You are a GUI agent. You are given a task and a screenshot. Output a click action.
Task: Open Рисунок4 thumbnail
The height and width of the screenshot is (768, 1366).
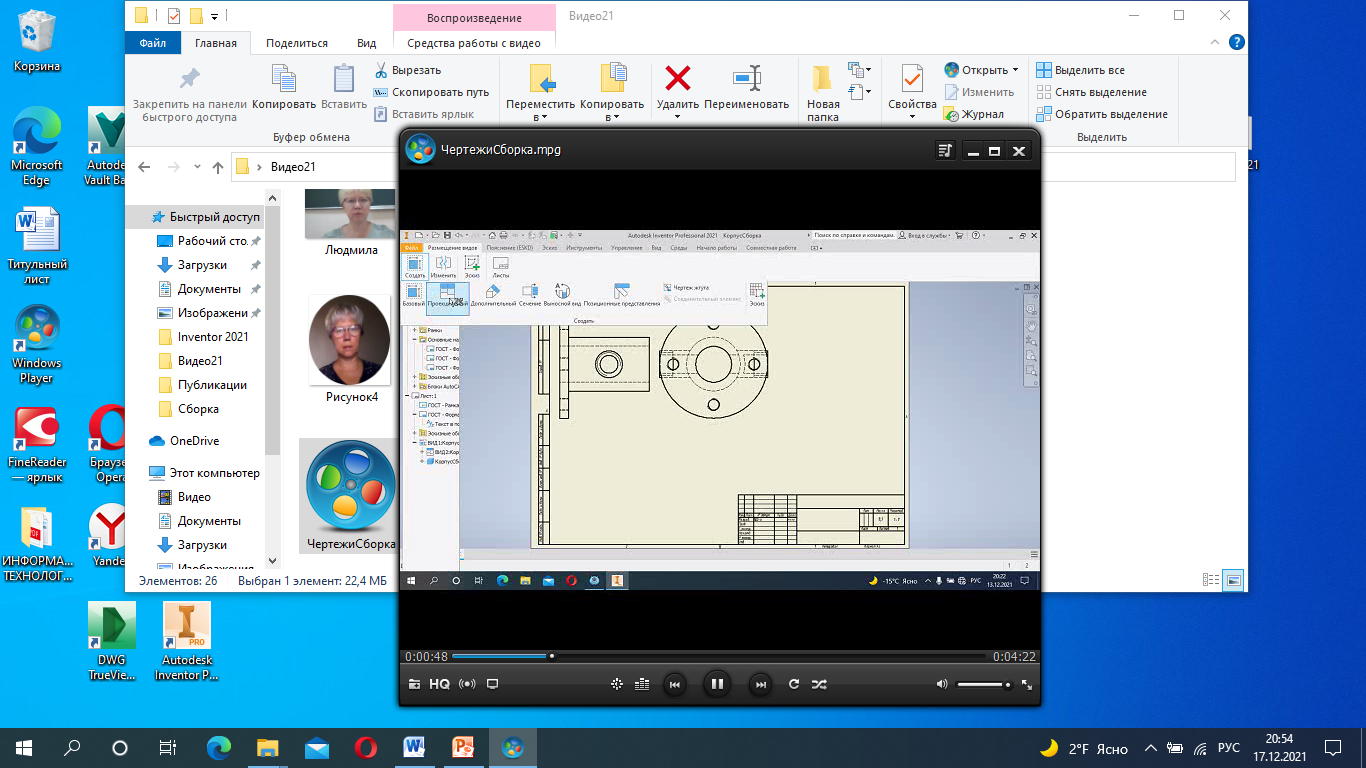tap(350, 340)
